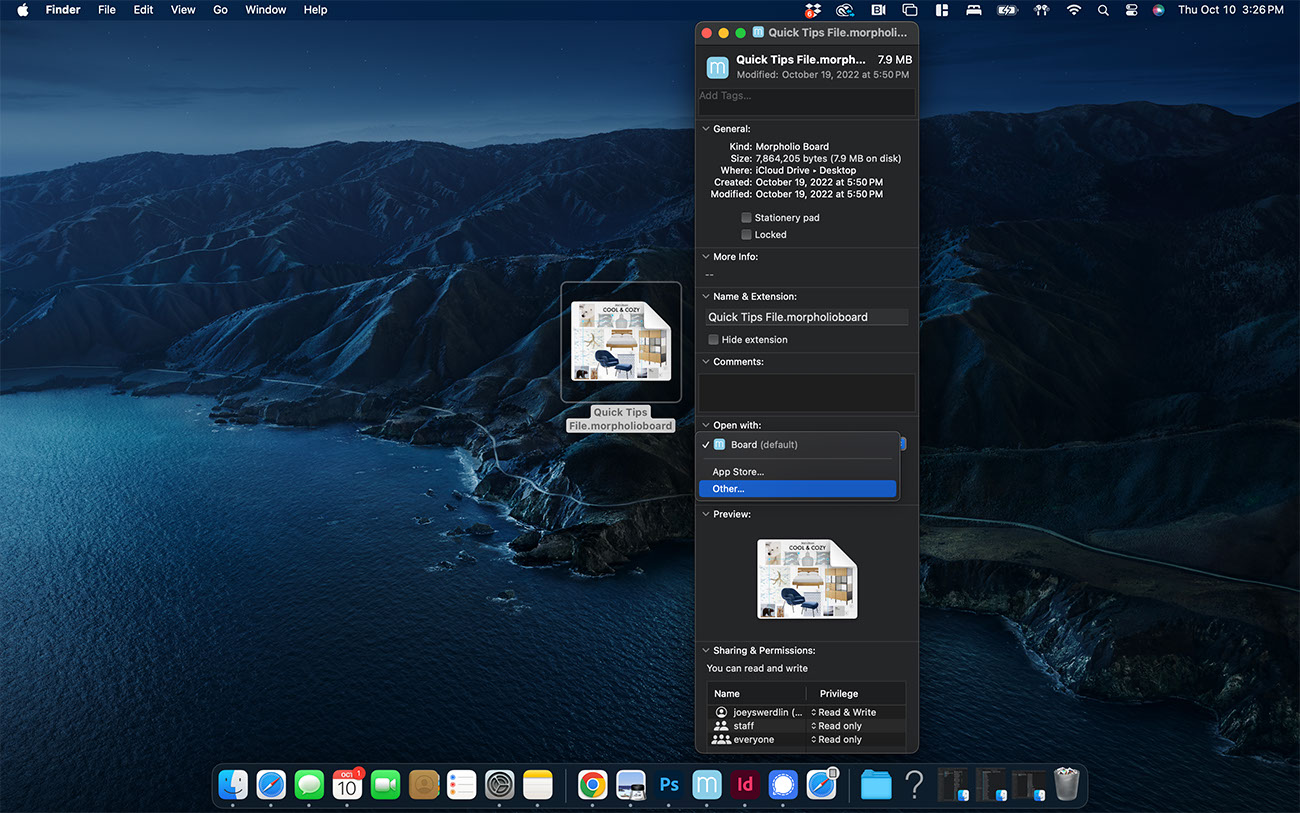1300x813 pixels.
Task: Check the Locked checkbox
Action: (x=746, y=235)
